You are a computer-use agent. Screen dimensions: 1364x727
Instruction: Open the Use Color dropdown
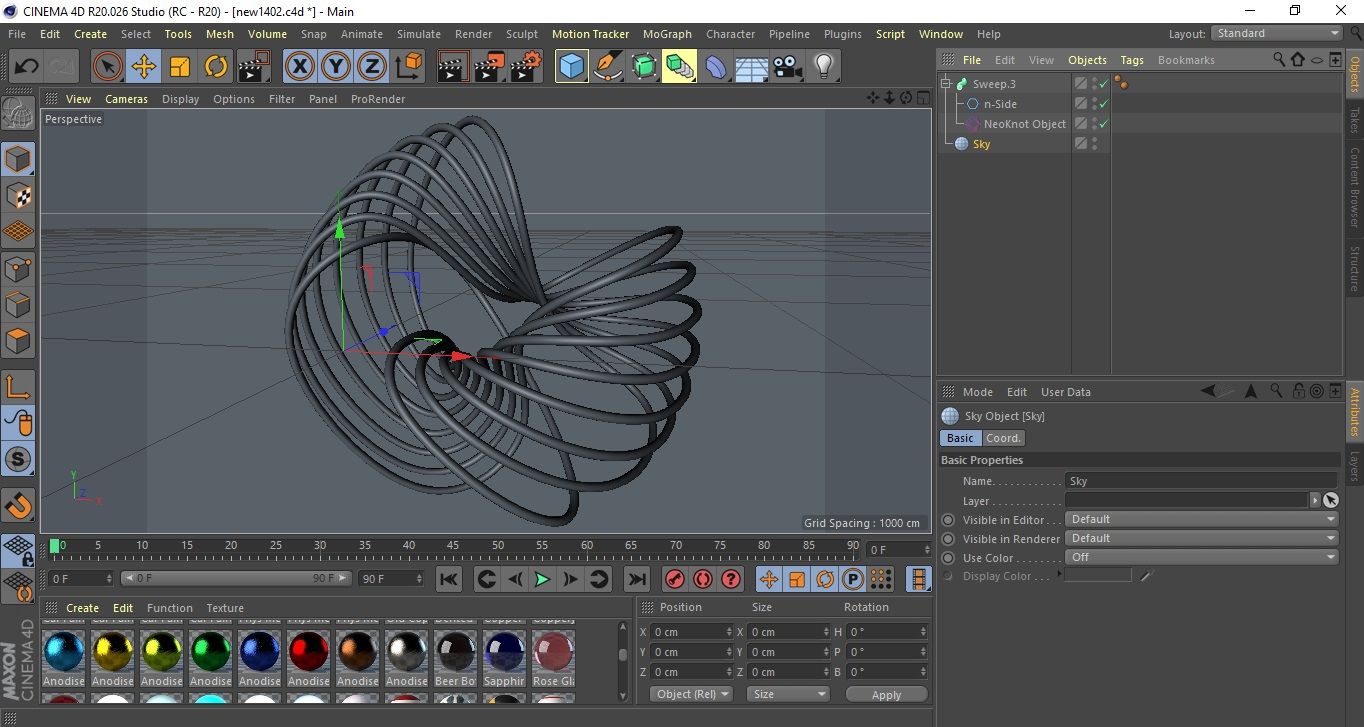pos(1203,557)
